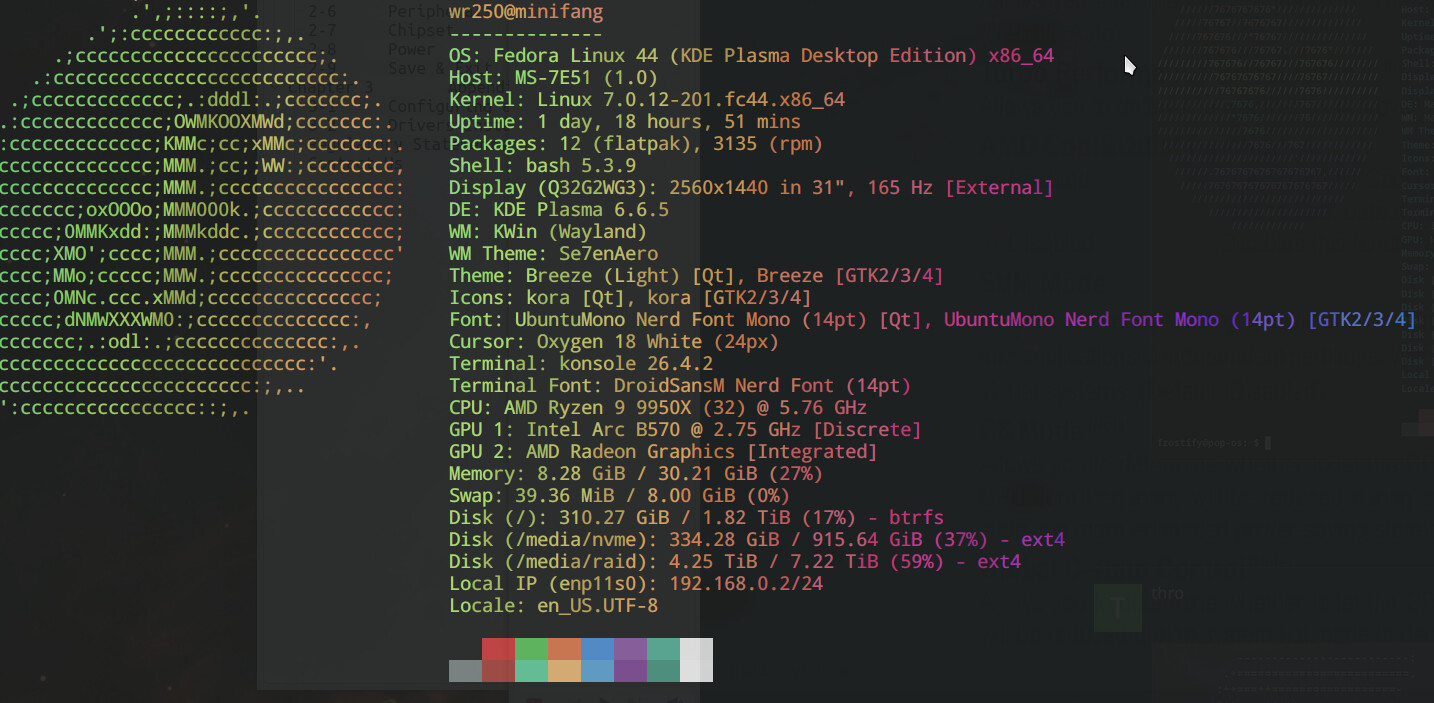Click the Disk (/) 310.27 GiB btrfs line

pos(696,518)
